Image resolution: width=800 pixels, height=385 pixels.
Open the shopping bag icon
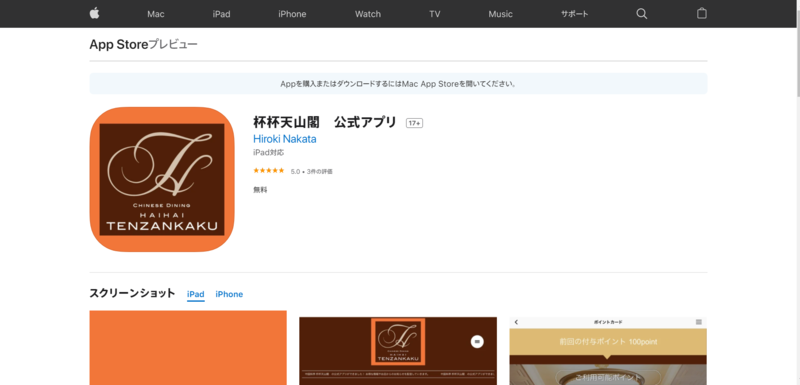[702, 14]
